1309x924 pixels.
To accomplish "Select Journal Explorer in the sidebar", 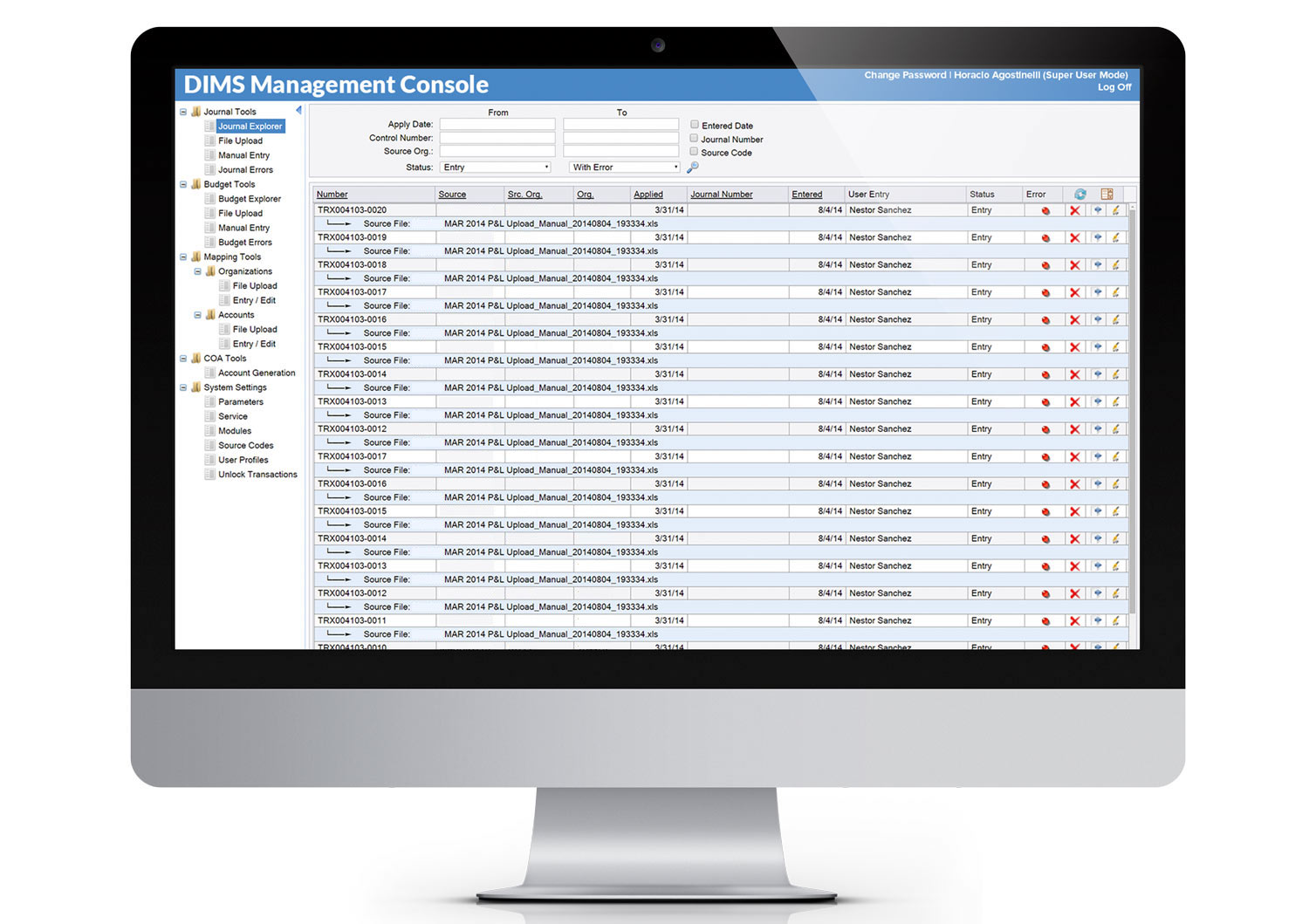I will click(x=250, y=126).
